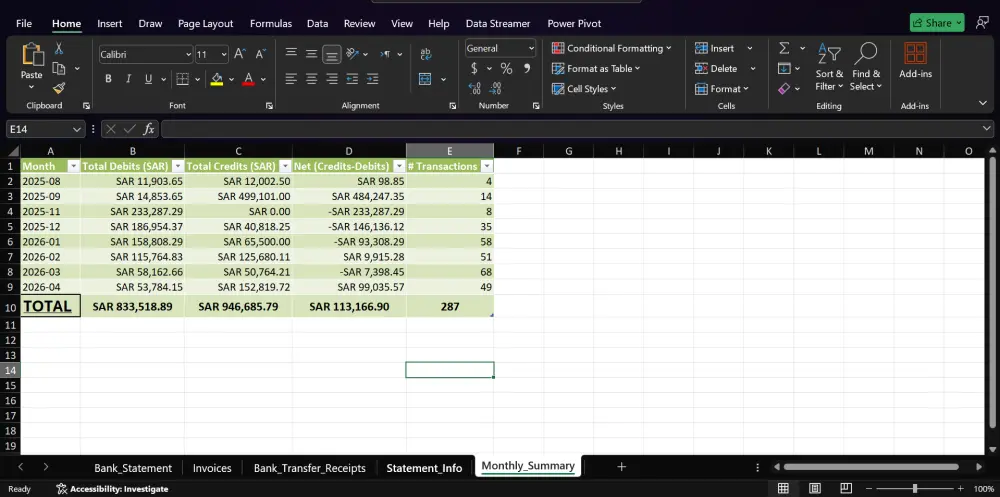Open the Month column filter dropdown
This screenshot has width=1000, height=497.
point(73,166)
